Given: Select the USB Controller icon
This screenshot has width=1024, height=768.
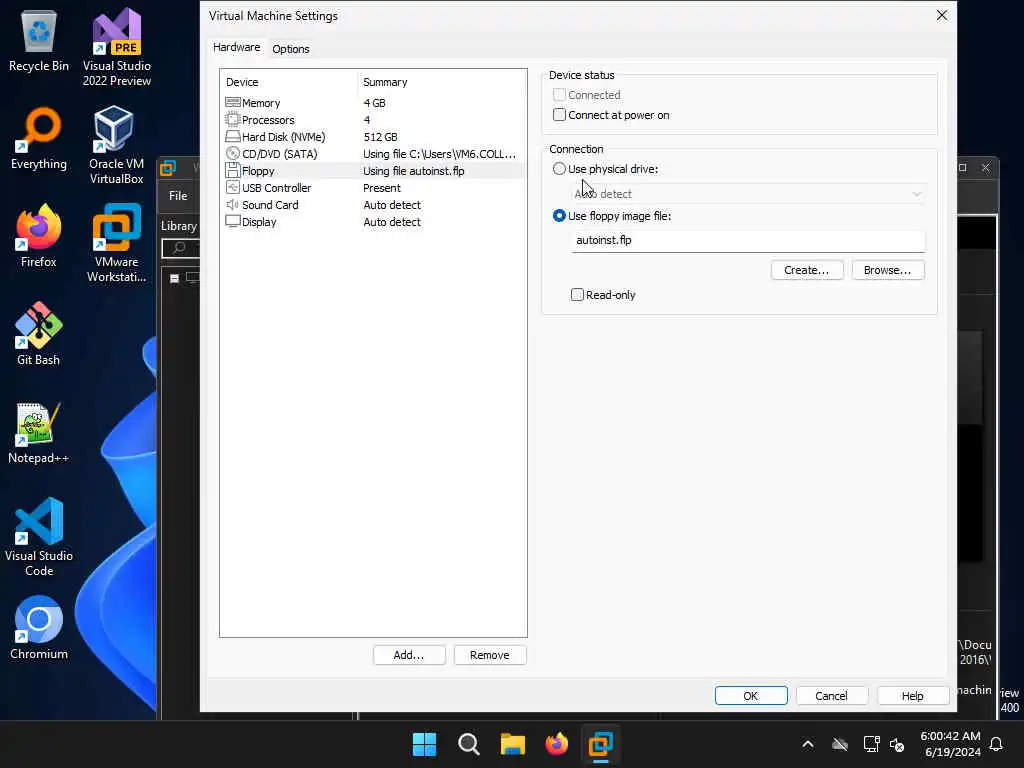Looking at the screenshot, I should [232, 187].
